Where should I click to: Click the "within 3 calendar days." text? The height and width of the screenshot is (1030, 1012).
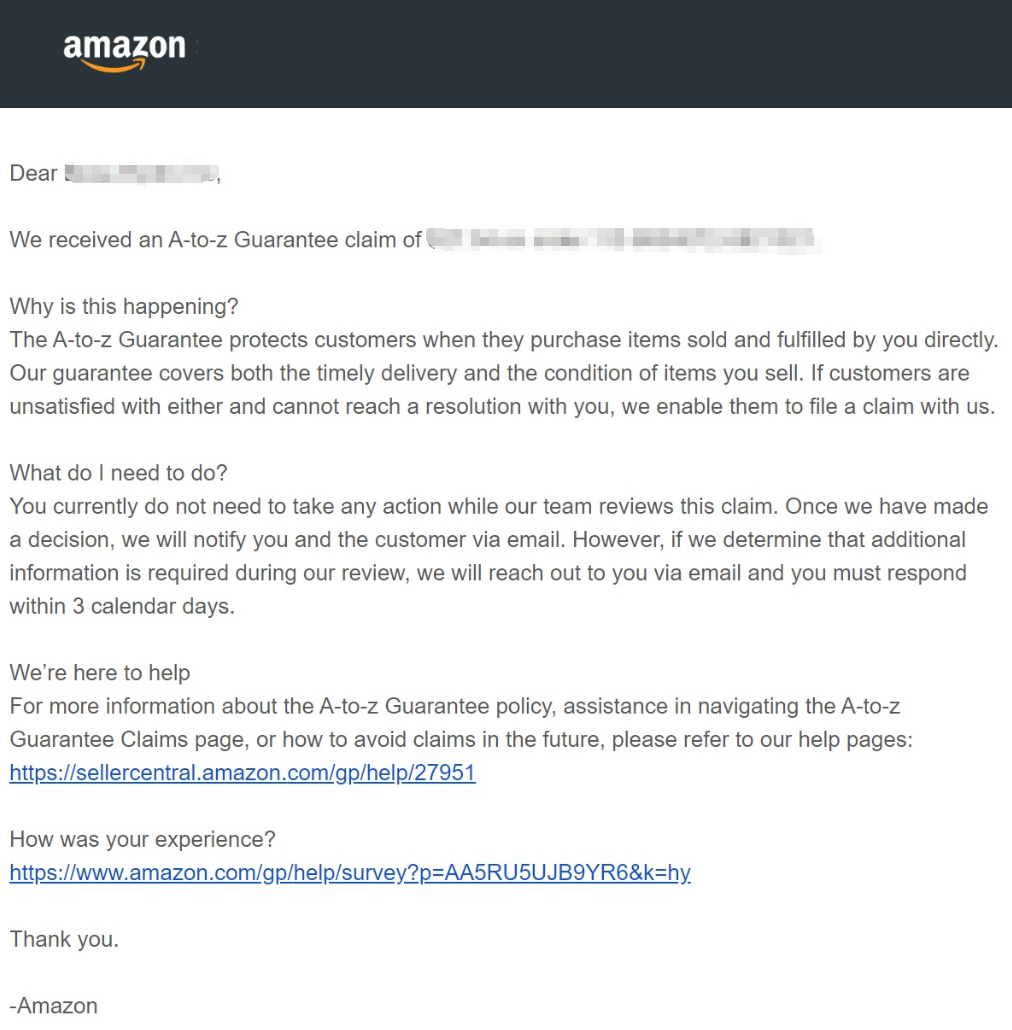point(122,606)
